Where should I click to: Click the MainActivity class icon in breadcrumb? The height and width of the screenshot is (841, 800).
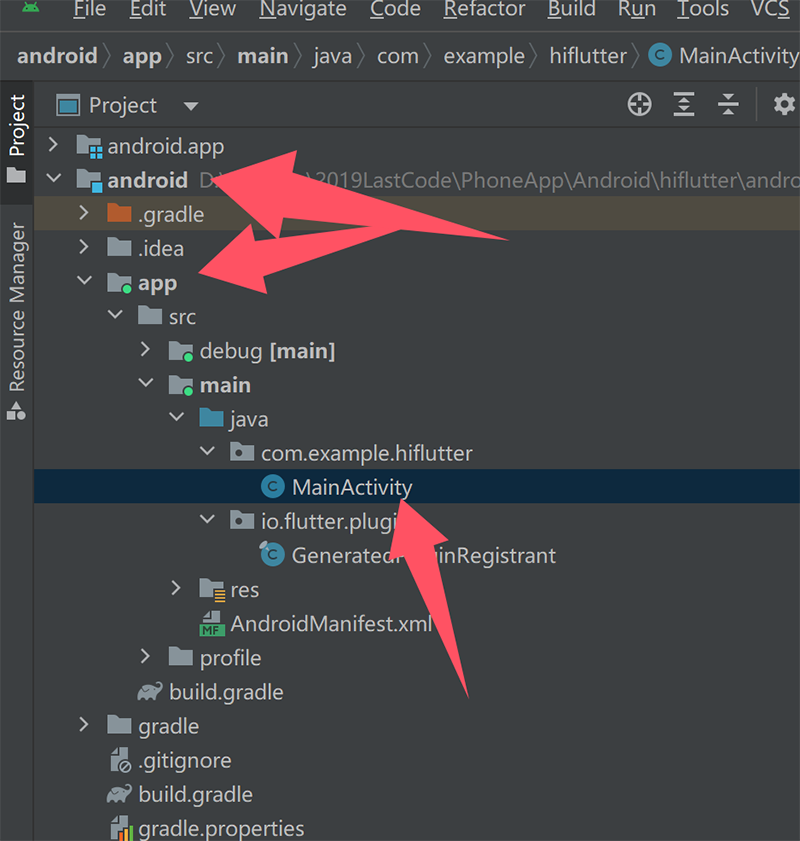point(660,55)
